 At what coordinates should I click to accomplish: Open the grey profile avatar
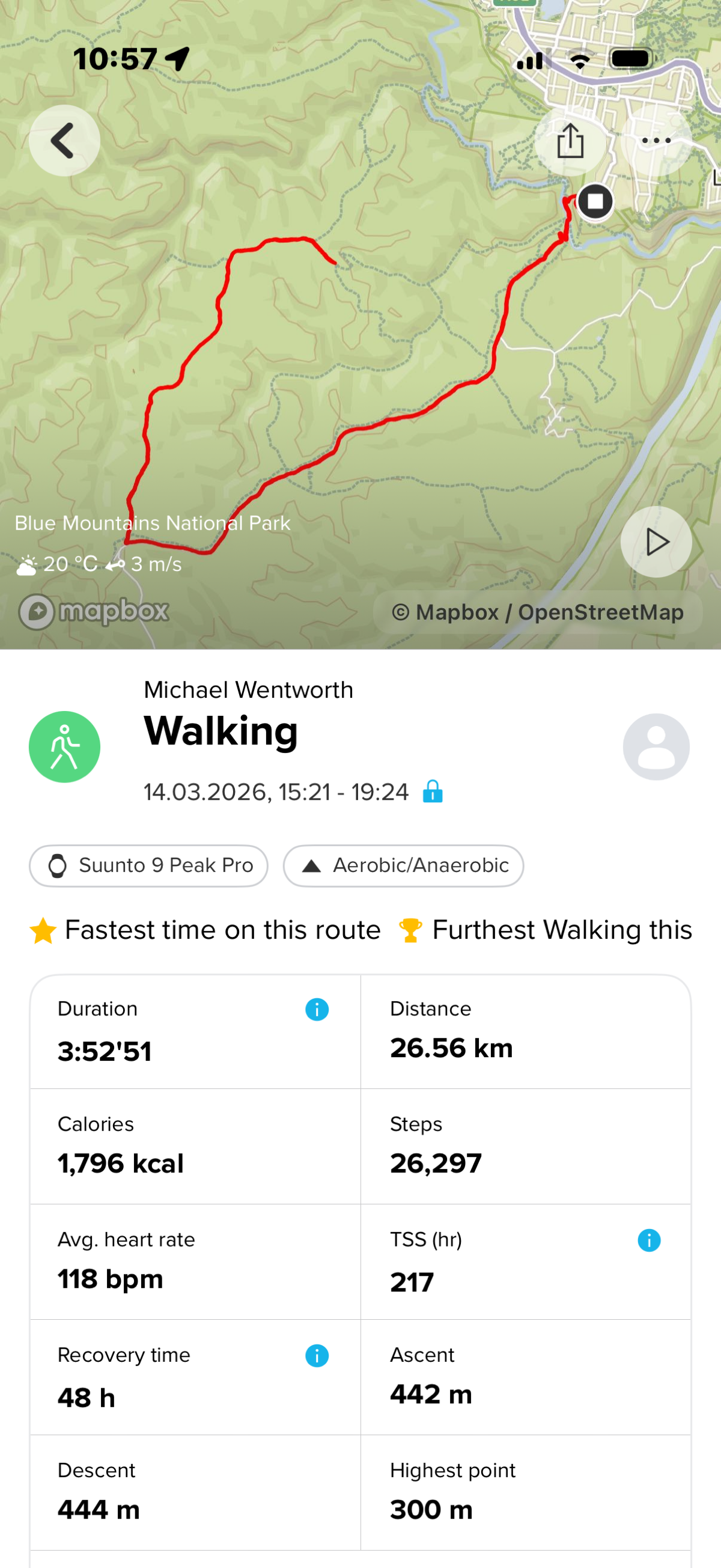(656, 747)
